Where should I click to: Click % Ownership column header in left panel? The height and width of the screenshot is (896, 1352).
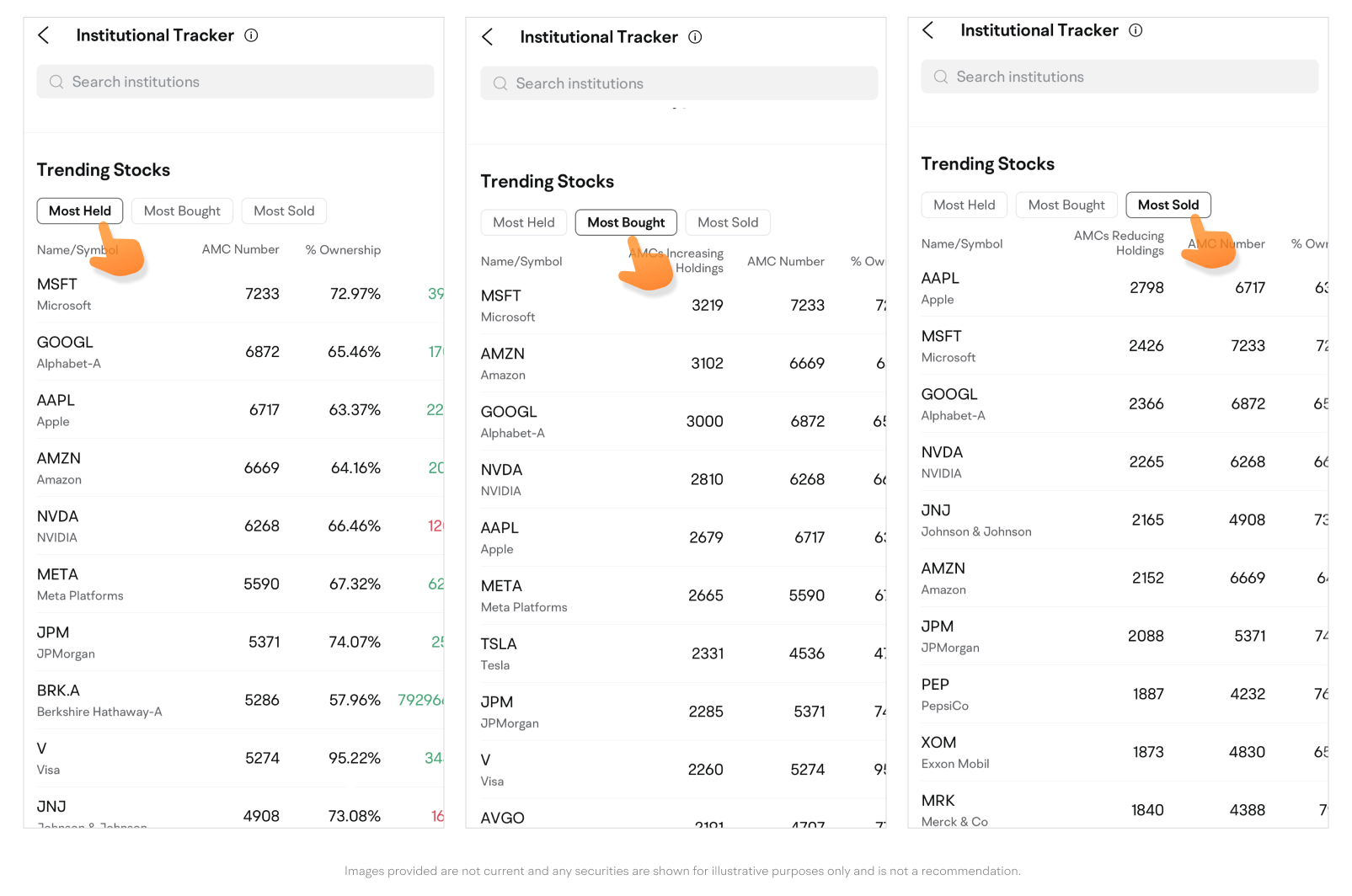click(x=343, y=250)
